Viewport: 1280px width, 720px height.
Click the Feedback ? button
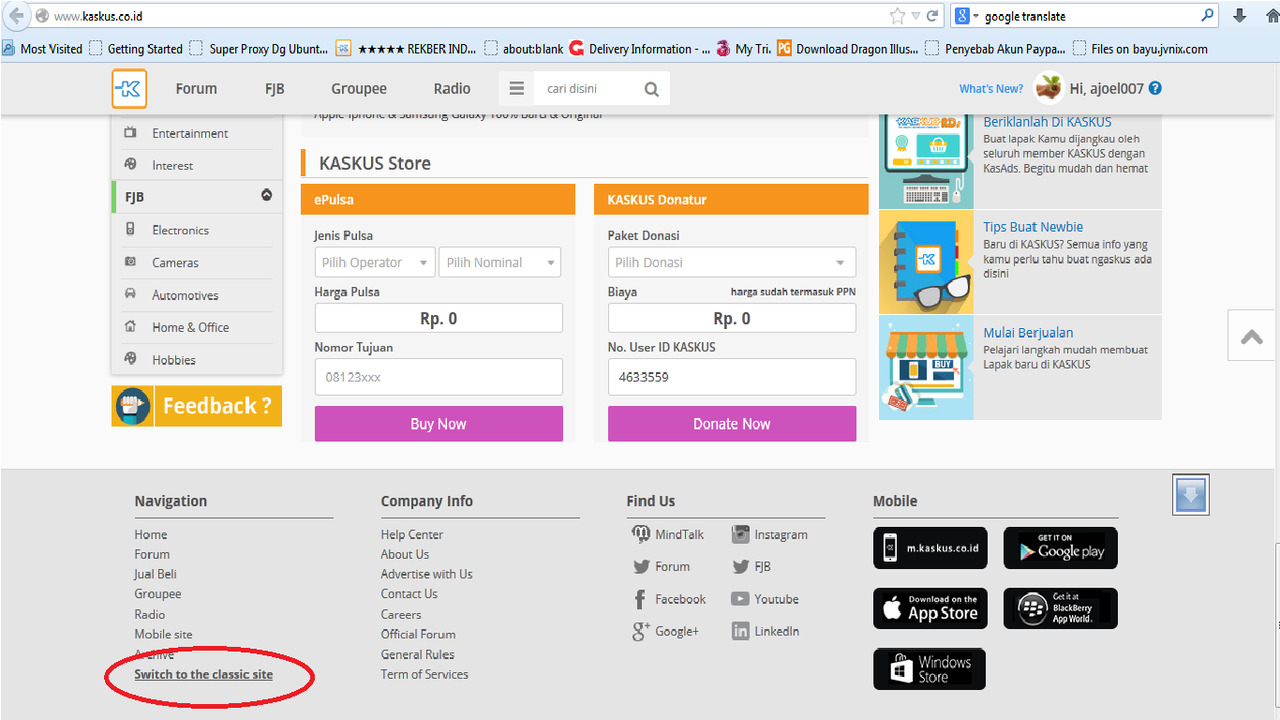[197, 406]
